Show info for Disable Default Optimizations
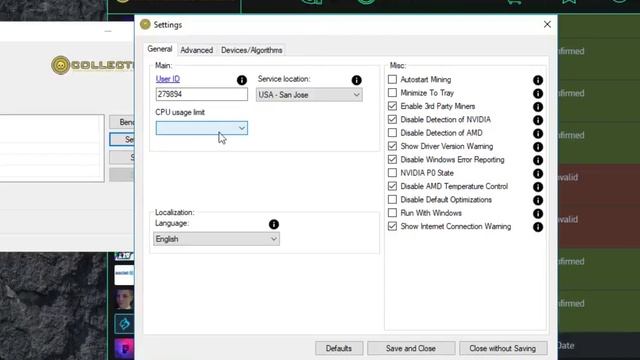Image resolution: width=640 pixels, height=360 pixels. 538,200
